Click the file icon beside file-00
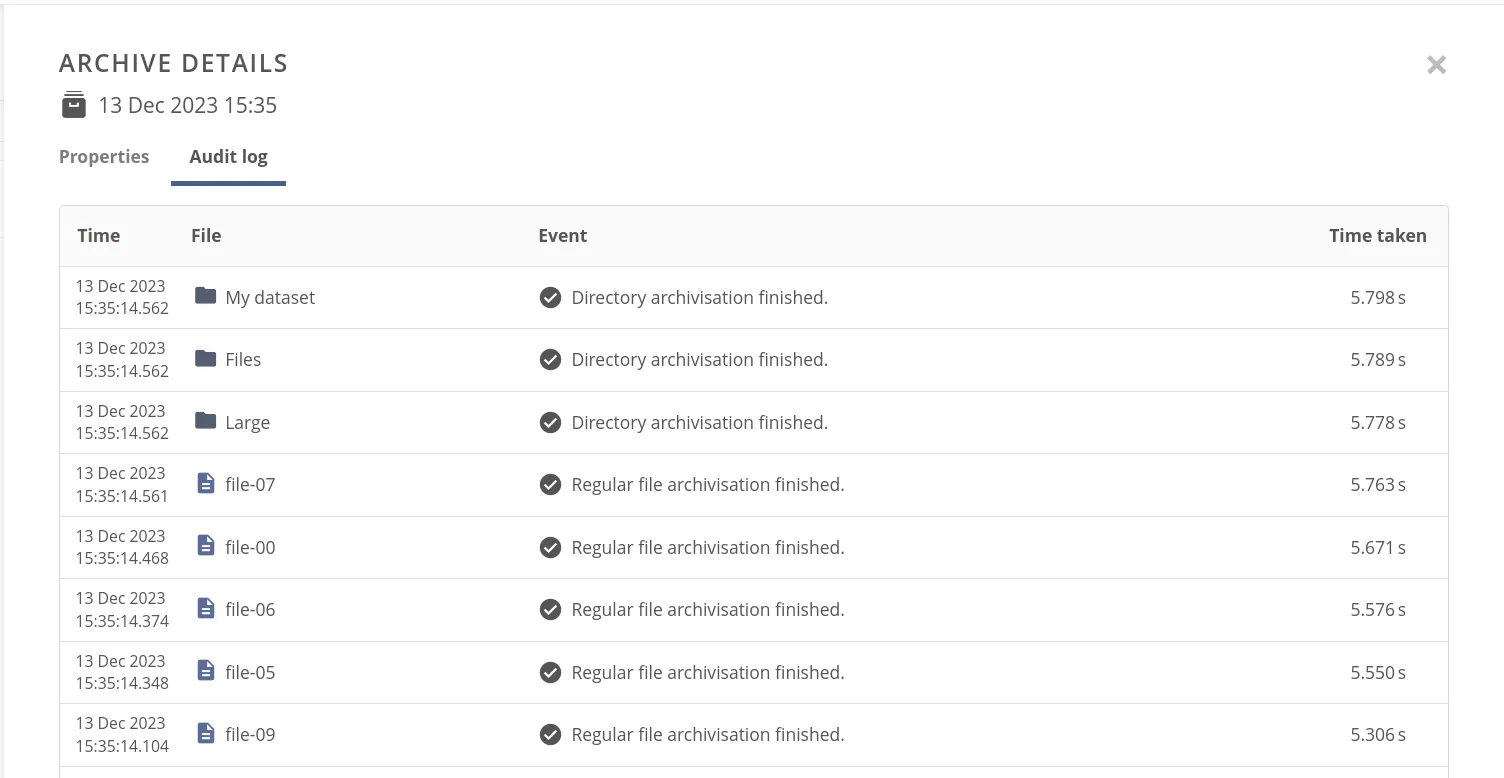 click(206, 547)
